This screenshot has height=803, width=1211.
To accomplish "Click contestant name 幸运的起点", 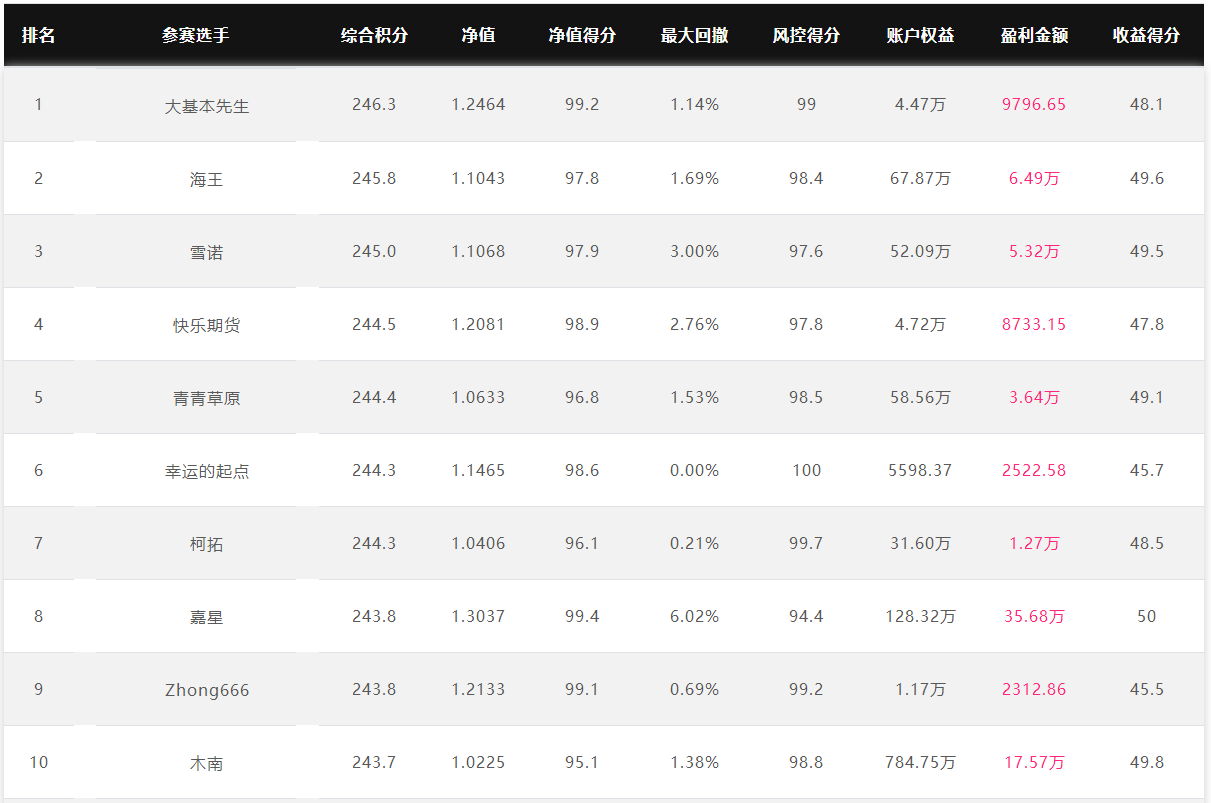I will (207, 471).
